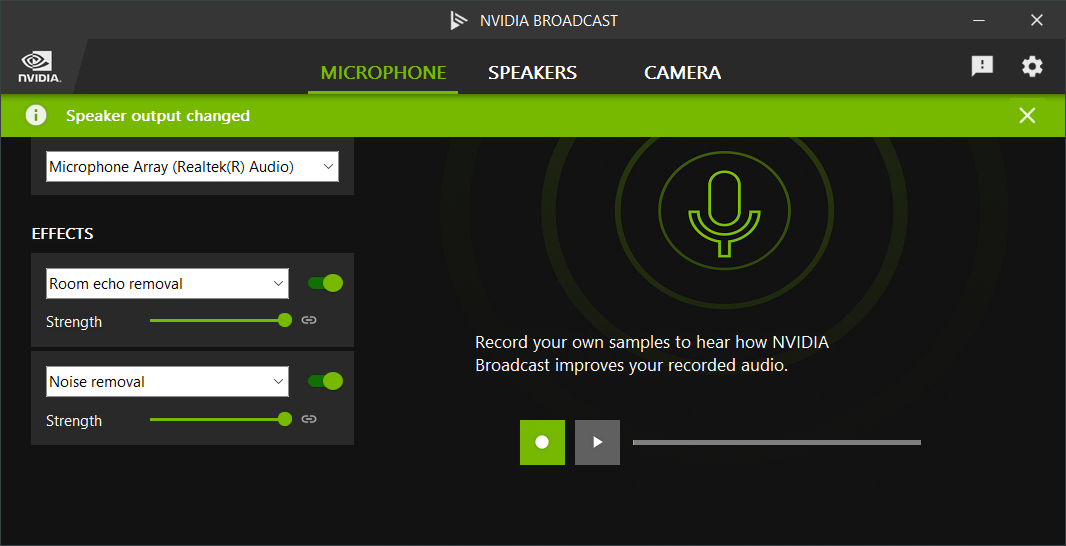The height and width of the screenshot is (546, 1066).
Task: Close the NVIDIA Broadcast window
Action: (x=1037, y=20)
